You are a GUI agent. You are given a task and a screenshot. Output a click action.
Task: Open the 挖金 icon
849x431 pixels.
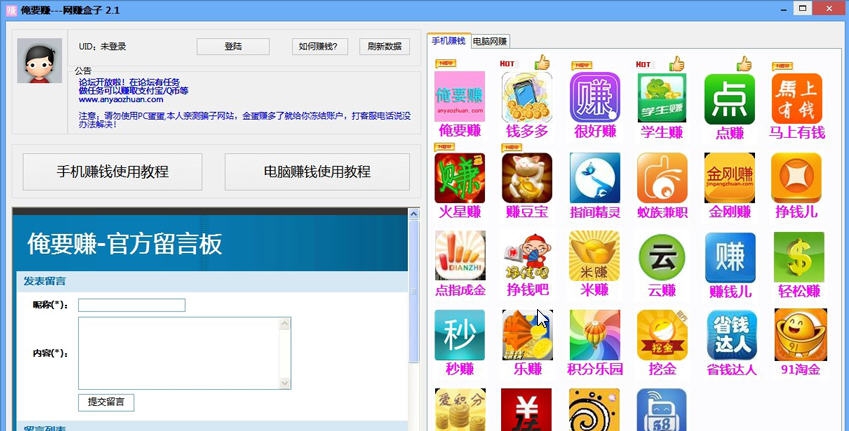pos(662,335)
